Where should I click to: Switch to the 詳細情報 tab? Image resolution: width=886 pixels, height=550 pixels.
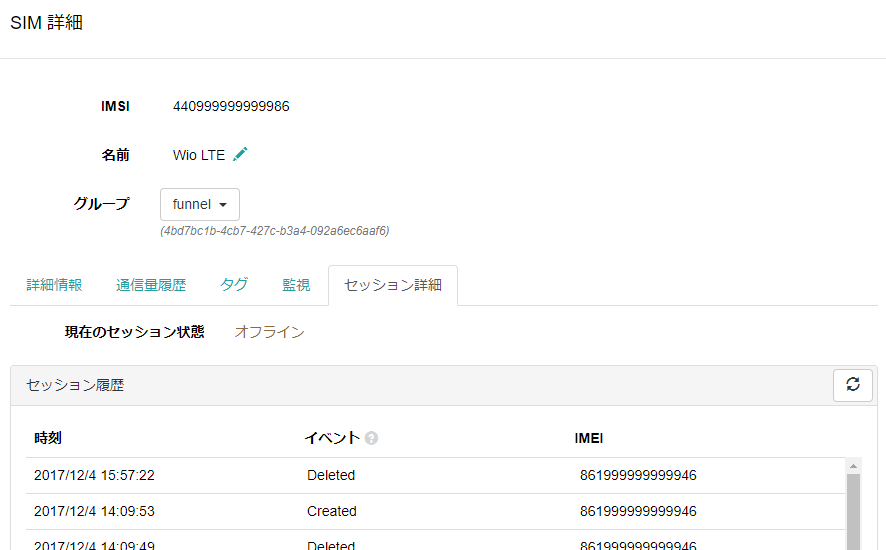point(54,285)
